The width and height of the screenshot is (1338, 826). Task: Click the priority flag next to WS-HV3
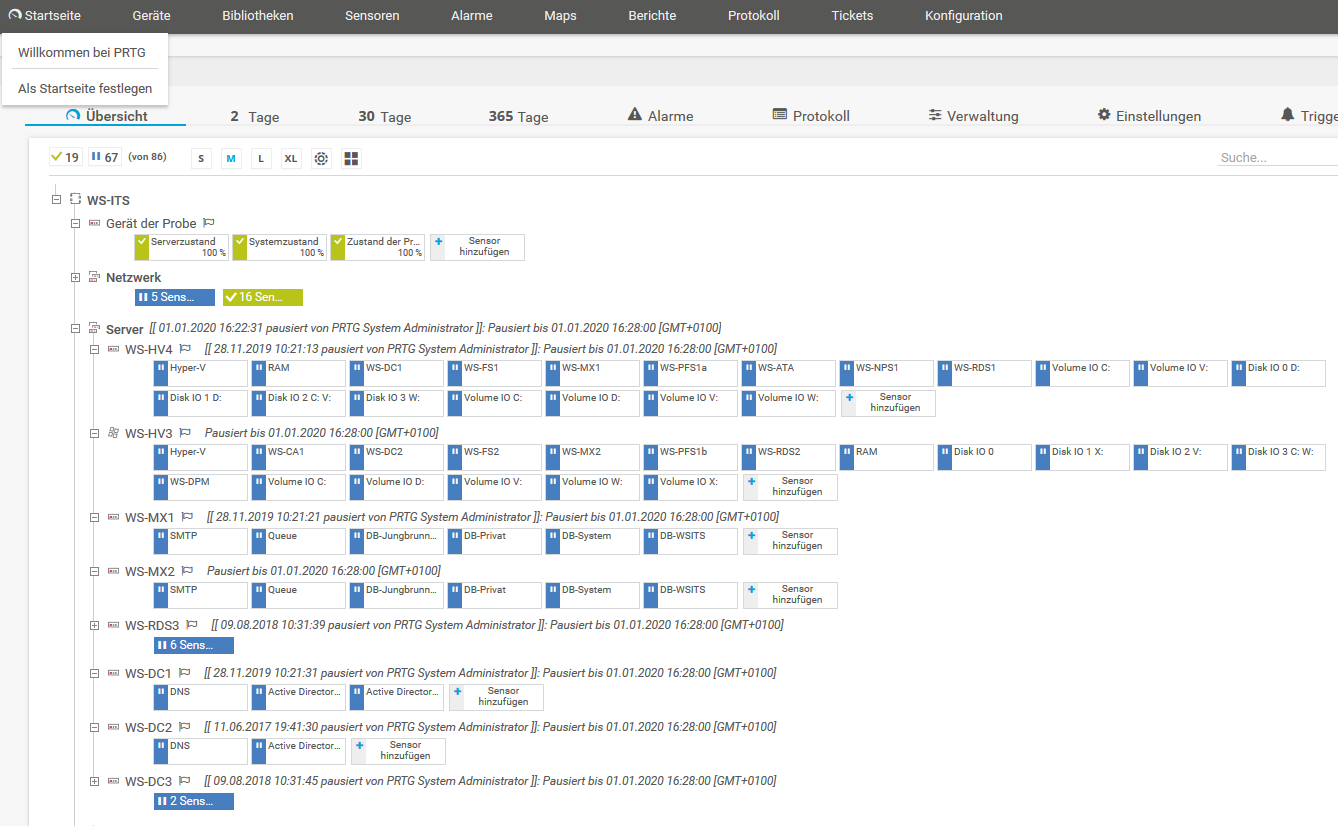point(185,433)
